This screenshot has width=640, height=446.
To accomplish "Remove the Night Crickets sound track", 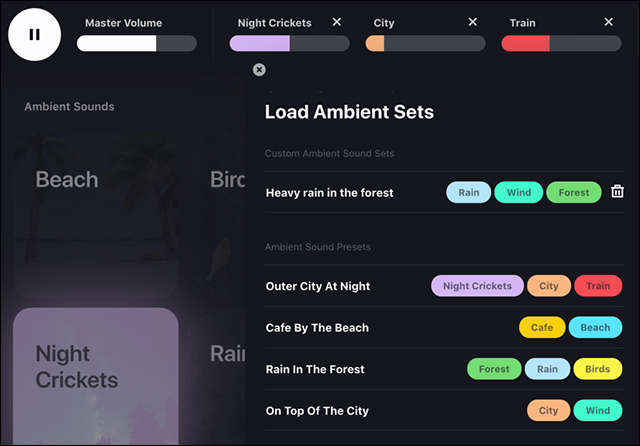I will 336,22.
